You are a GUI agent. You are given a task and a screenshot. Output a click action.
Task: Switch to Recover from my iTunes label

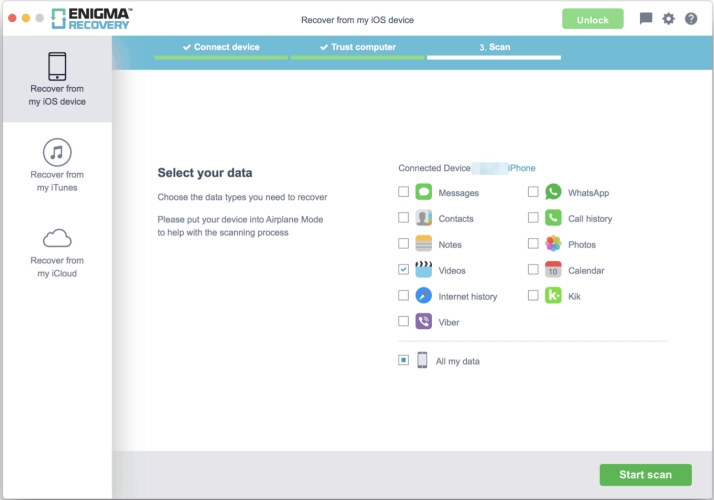(57, 181)
